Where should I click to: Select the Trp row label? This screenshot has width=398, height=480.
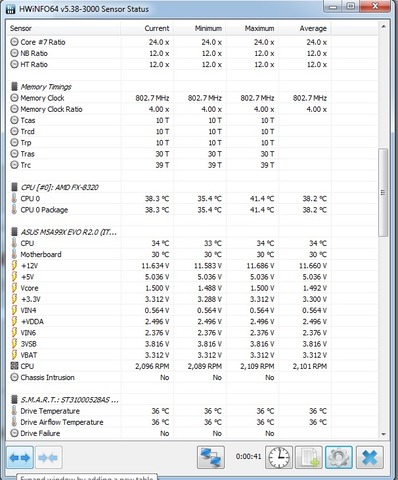[x=26, y=143]
